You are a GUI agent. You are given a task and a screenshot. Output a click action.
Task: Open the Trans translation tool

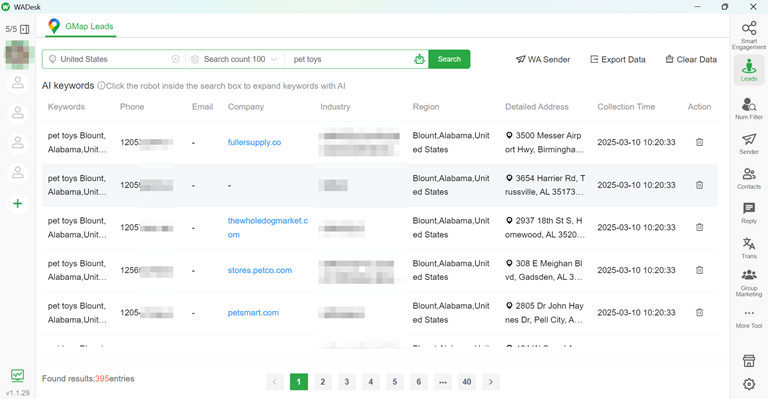coord(748,248)
